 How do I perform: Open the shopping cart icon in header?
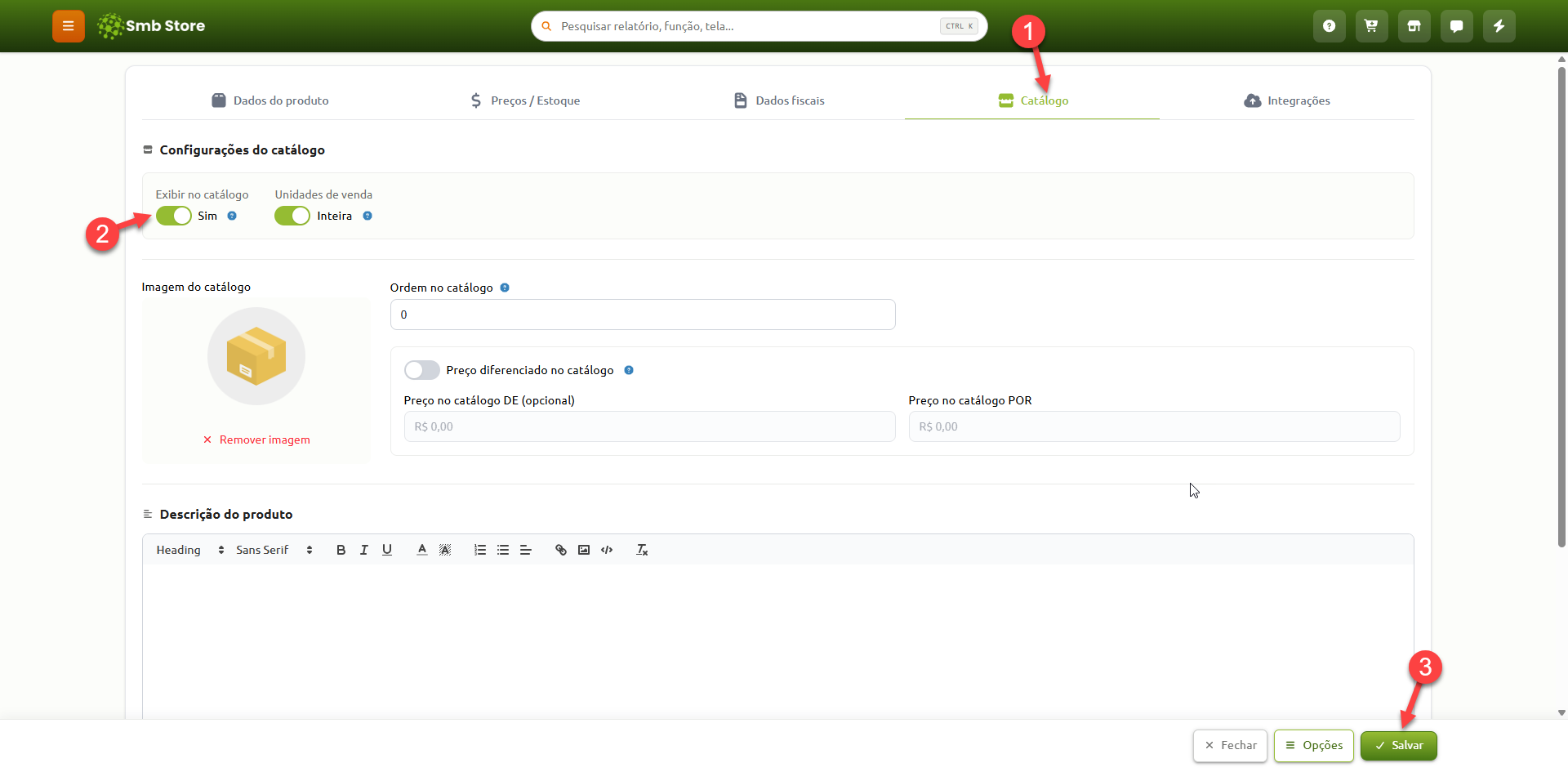(x=1372, y=26)
